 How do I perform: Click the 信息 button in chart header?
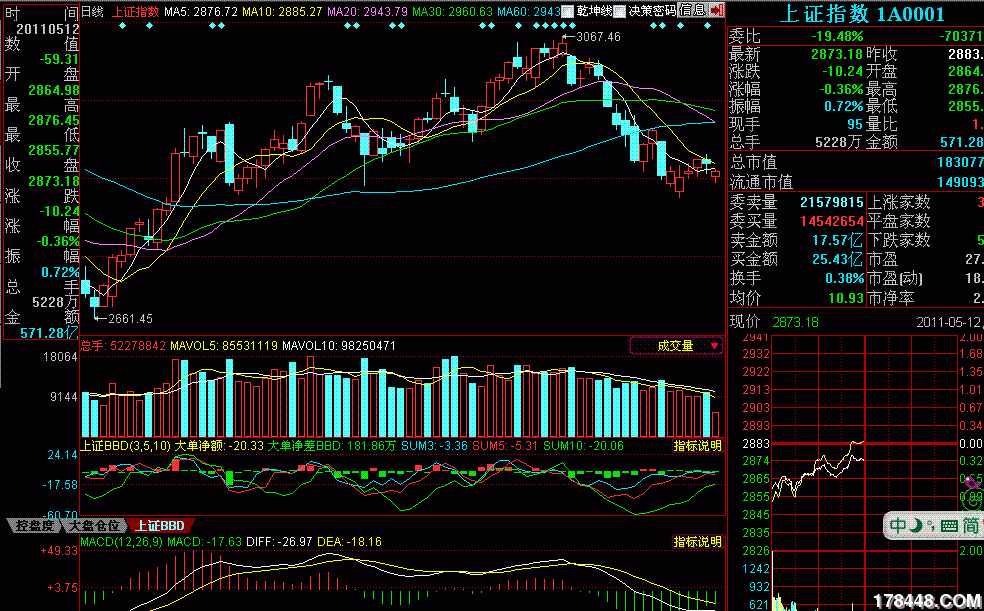point(692,10)
